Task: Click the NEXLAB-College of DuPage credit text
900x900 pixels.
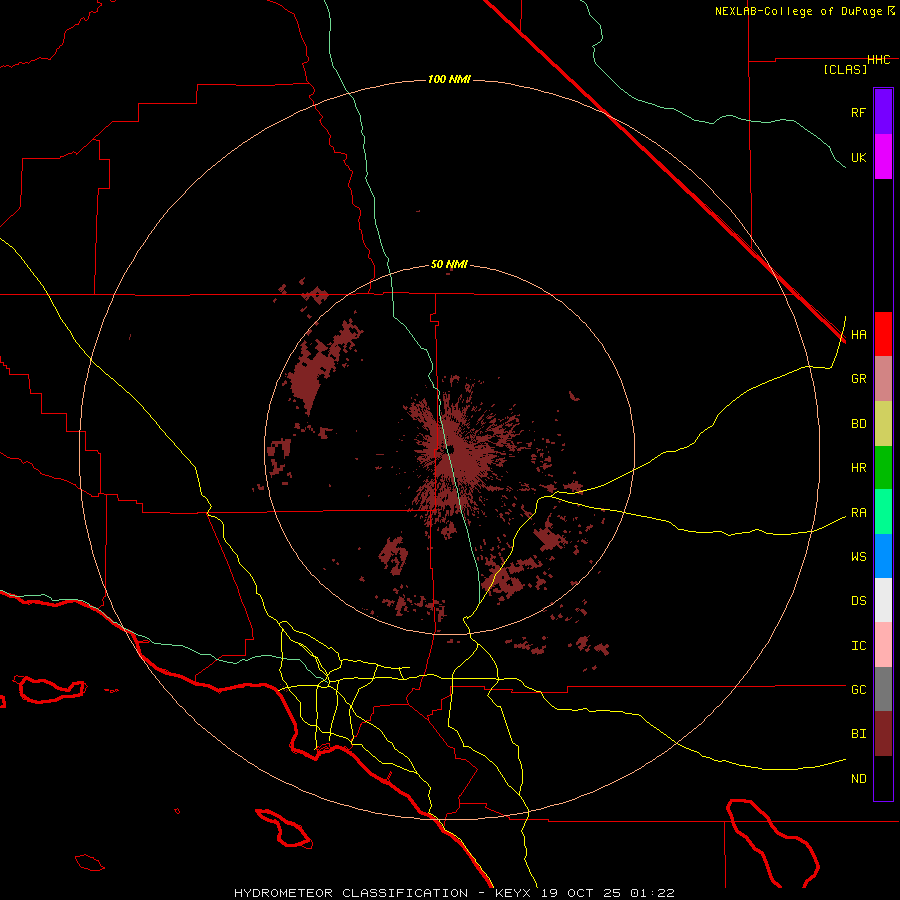Action: (800, 11)
